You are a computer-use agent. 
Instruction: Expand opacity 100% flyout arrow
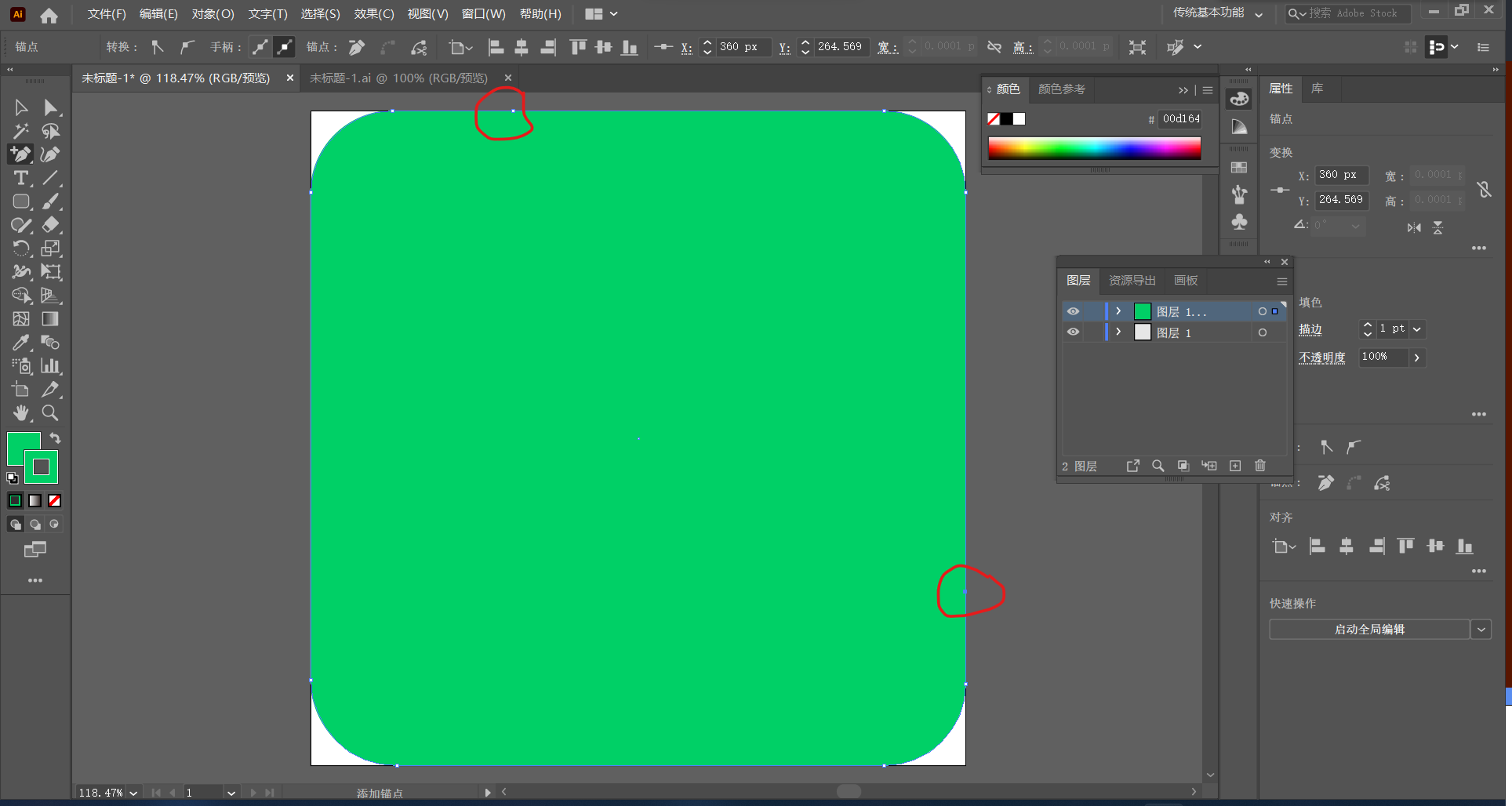point(1416,358)
